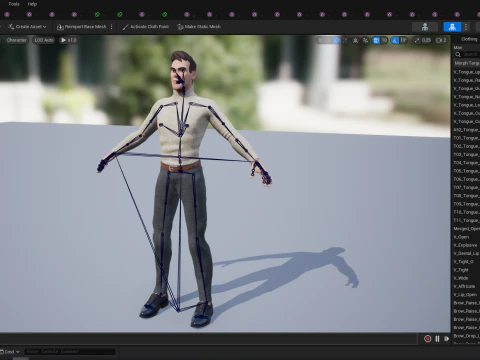This screenshot has width=480, height=360.
Task: Open the Character viewport menu
Action: click(16, 40)
